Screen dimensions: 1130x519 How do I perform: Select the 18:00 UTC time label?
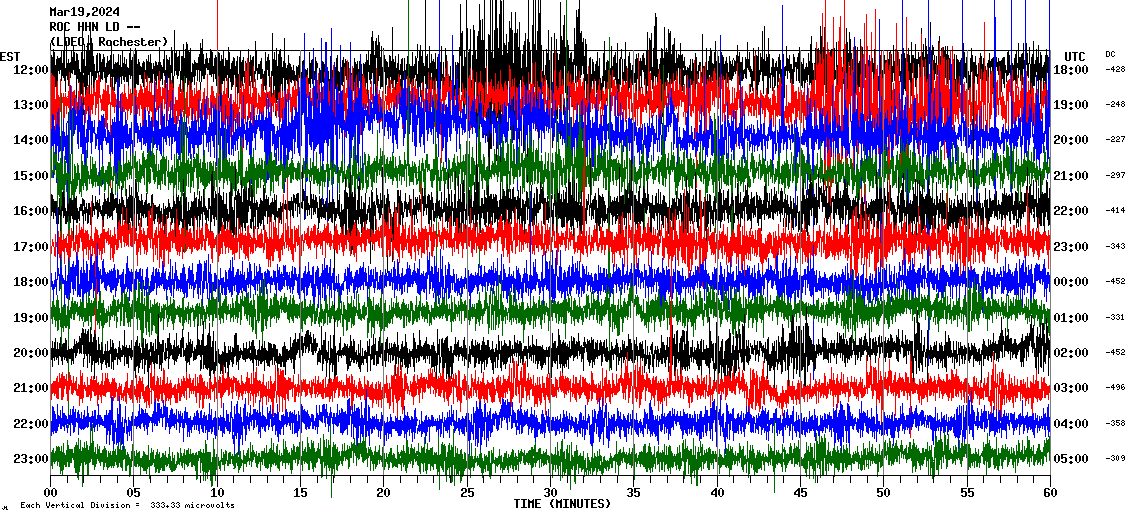tap(1071, 69)
